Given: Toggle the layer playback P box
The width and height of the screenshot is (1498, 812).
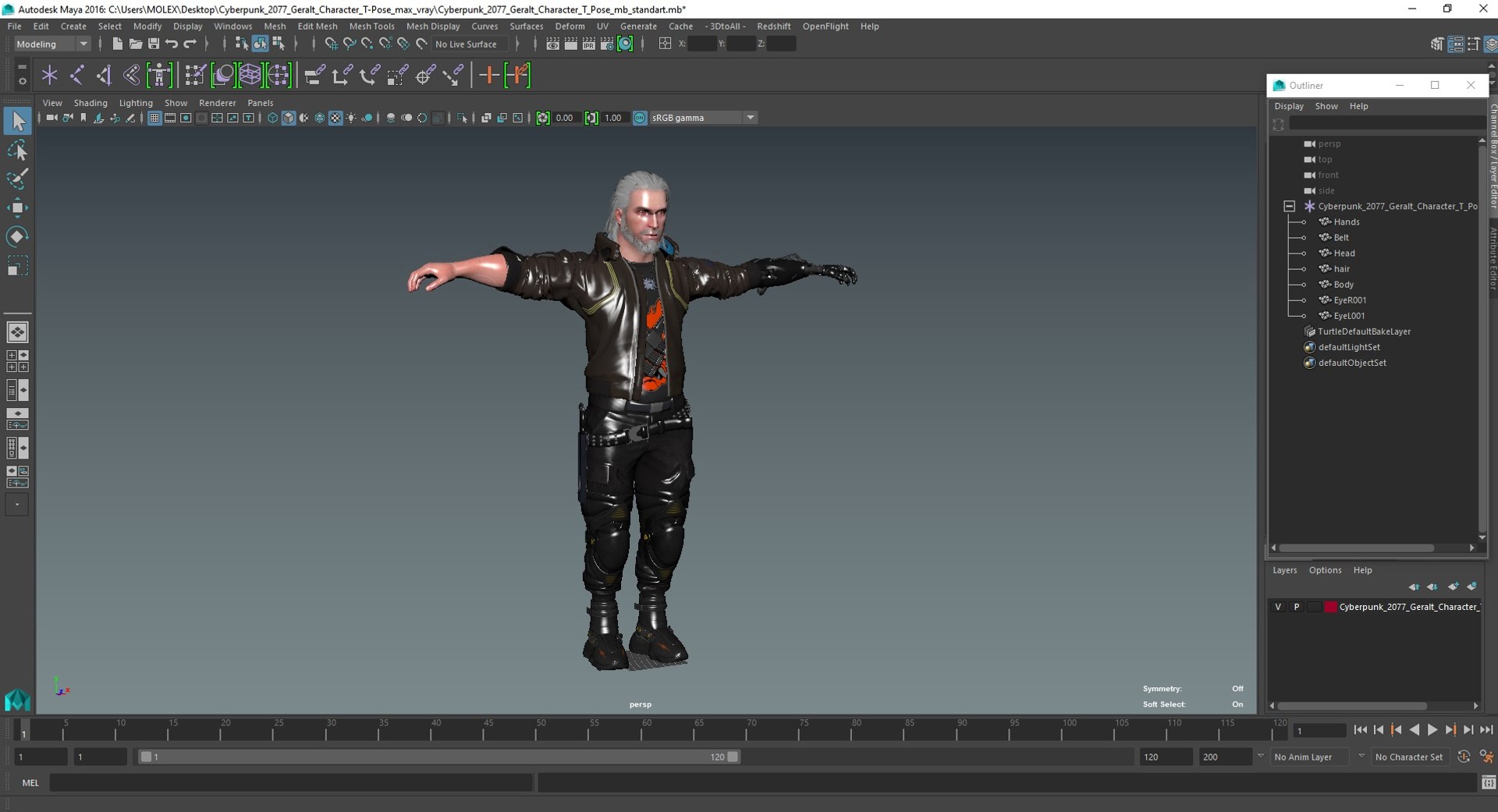Looking at the screenshot, I should [1297, 607].
